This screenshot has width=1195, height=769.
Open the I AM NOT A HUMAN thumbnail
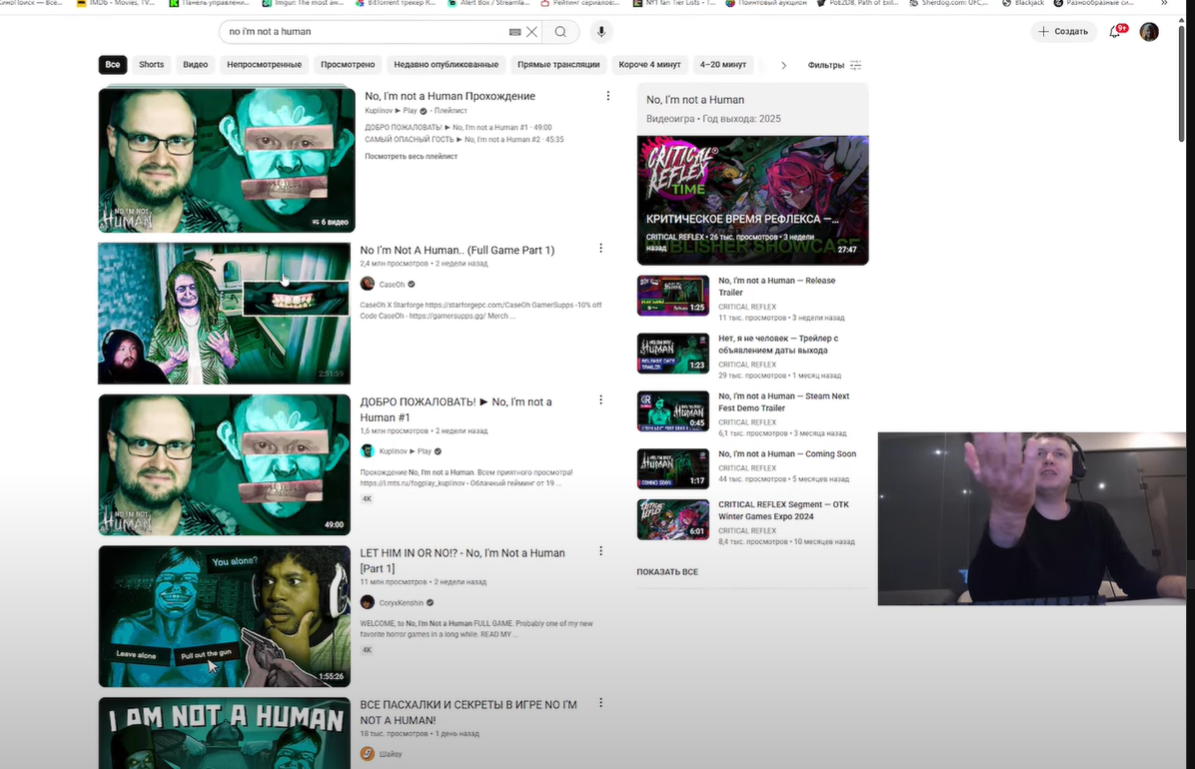[x=224, y=733]
